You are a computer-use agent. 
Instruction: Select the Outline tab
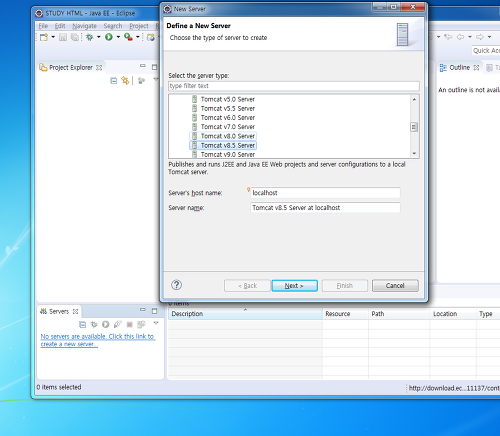point(459,67)
